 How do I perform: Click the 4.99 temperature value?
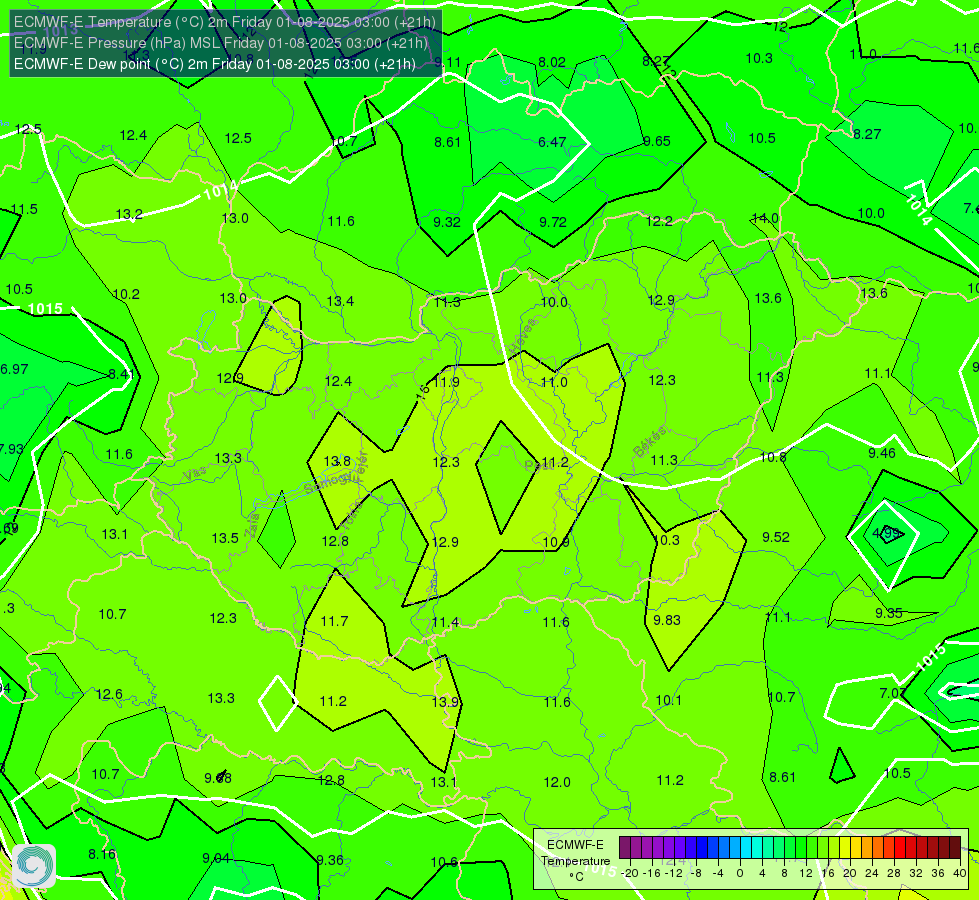point(885,533)
